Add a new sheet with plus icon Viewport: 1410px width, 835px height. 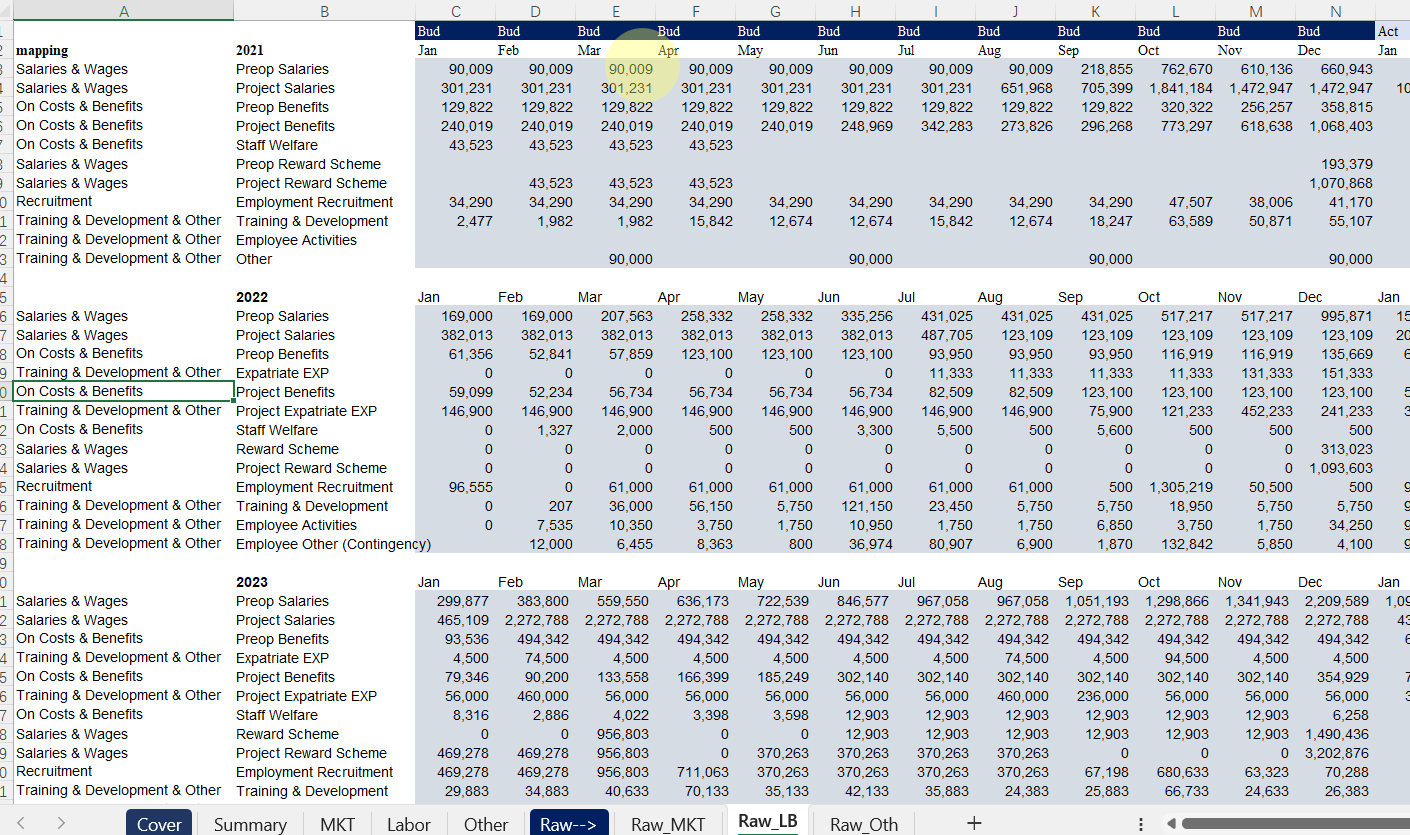click(973, 823)
